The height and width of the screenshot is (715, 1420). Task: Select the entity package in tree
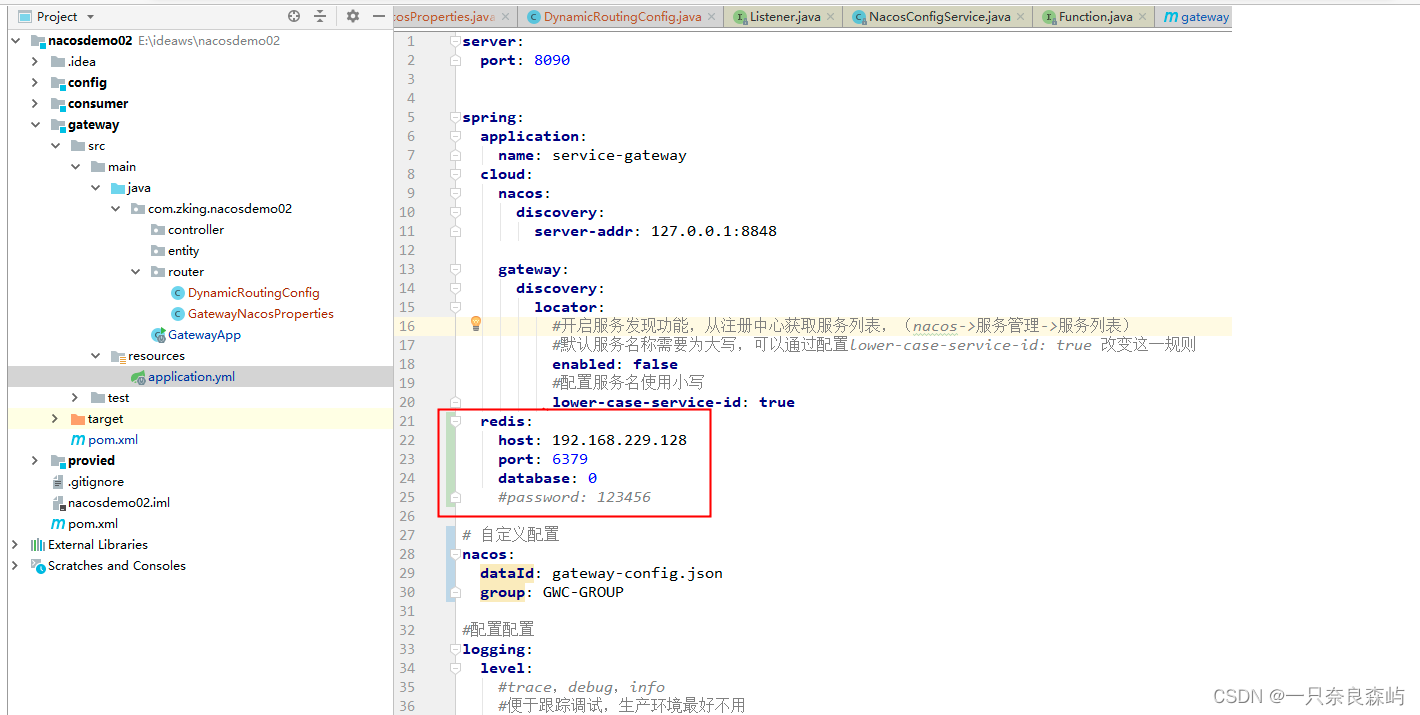(x=183, y=251)
